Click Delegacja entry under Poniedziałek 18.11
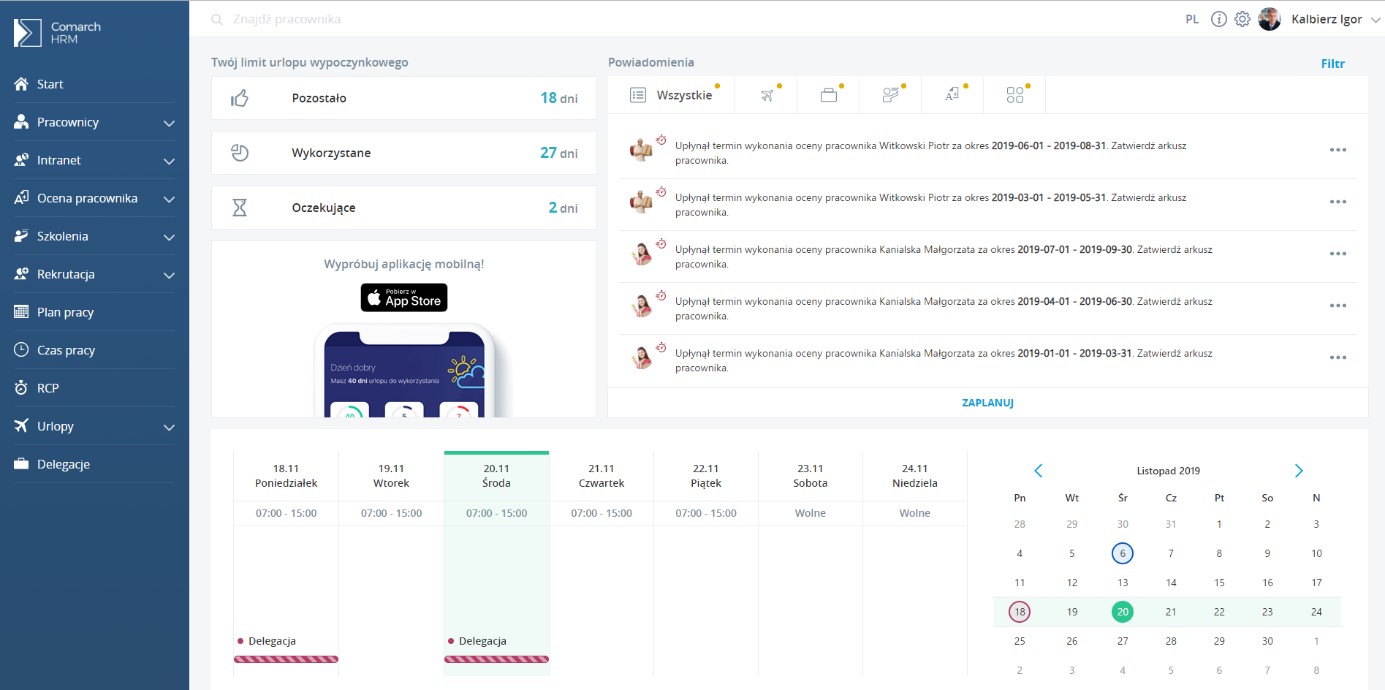 (286, 648)
